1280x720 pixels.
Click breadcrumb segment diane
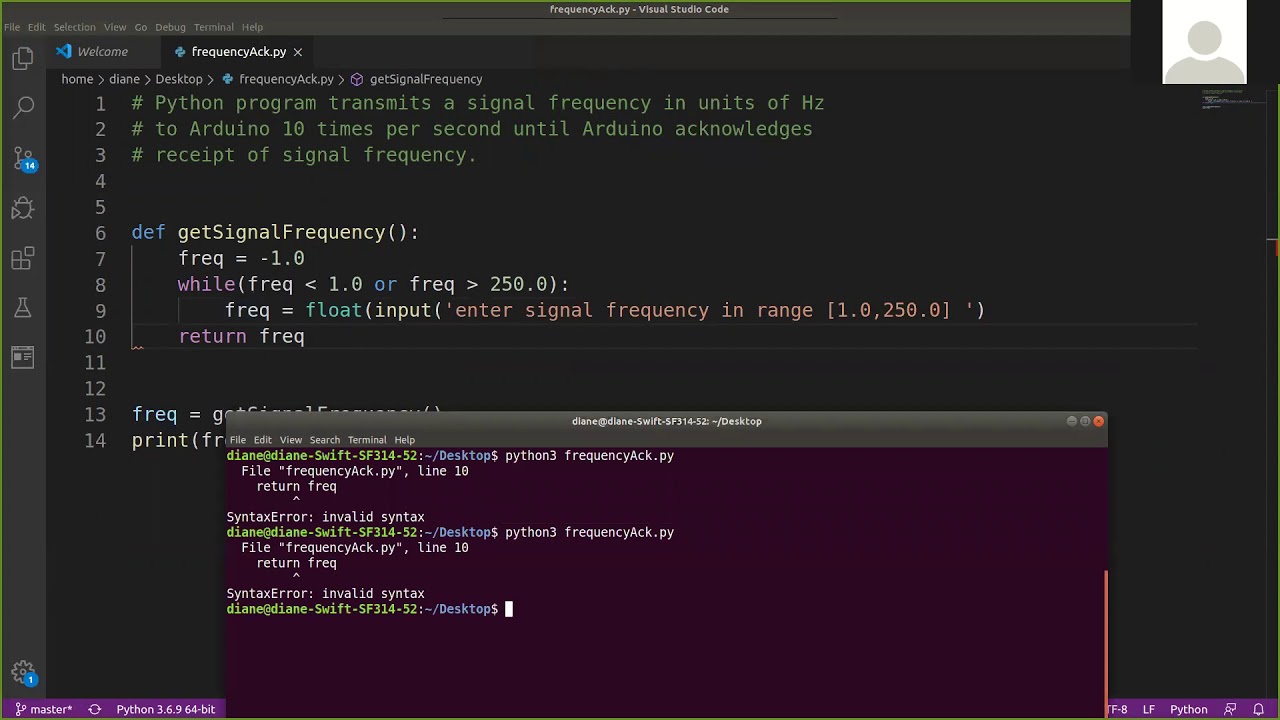[124, 79]
